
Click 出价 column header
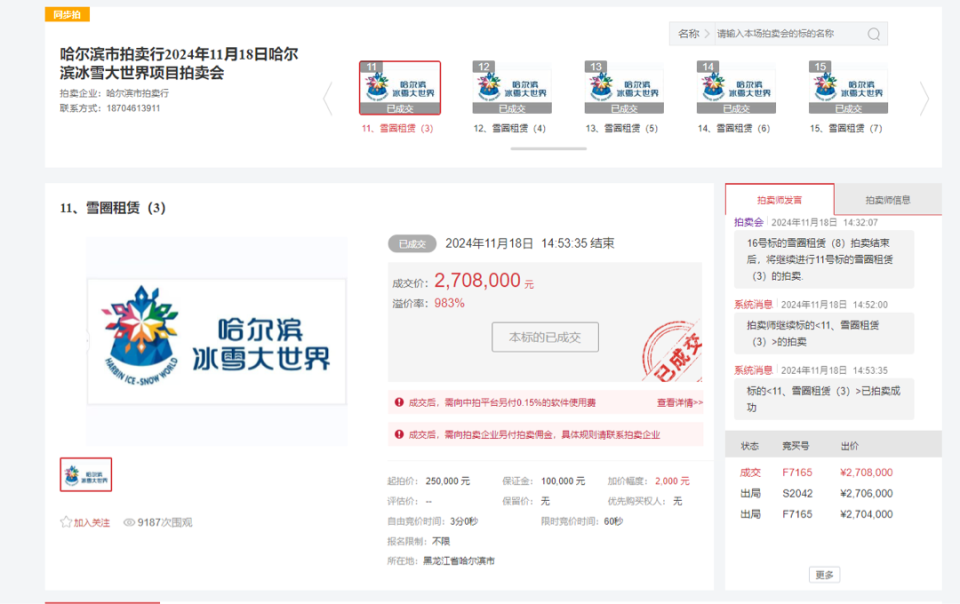(x=850, y=446)
